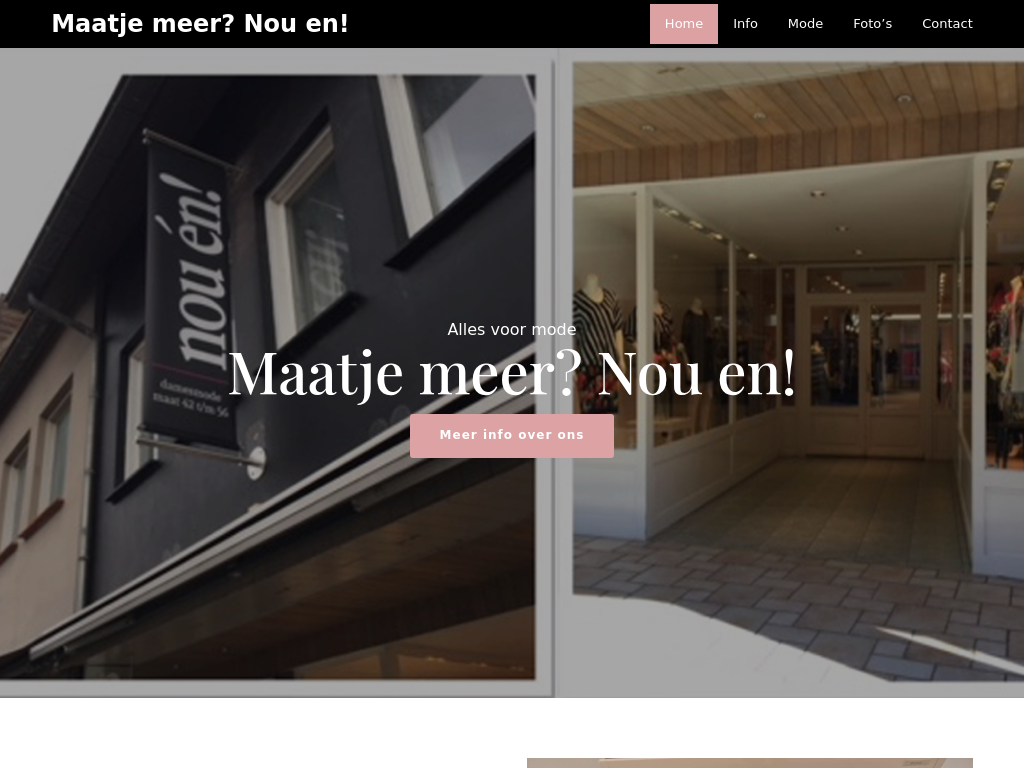Image resolution: width=1024 pixels, height=768 pixels.
Task: Click the 'Alles voor mode' tagline text
Action: [511, 330]
